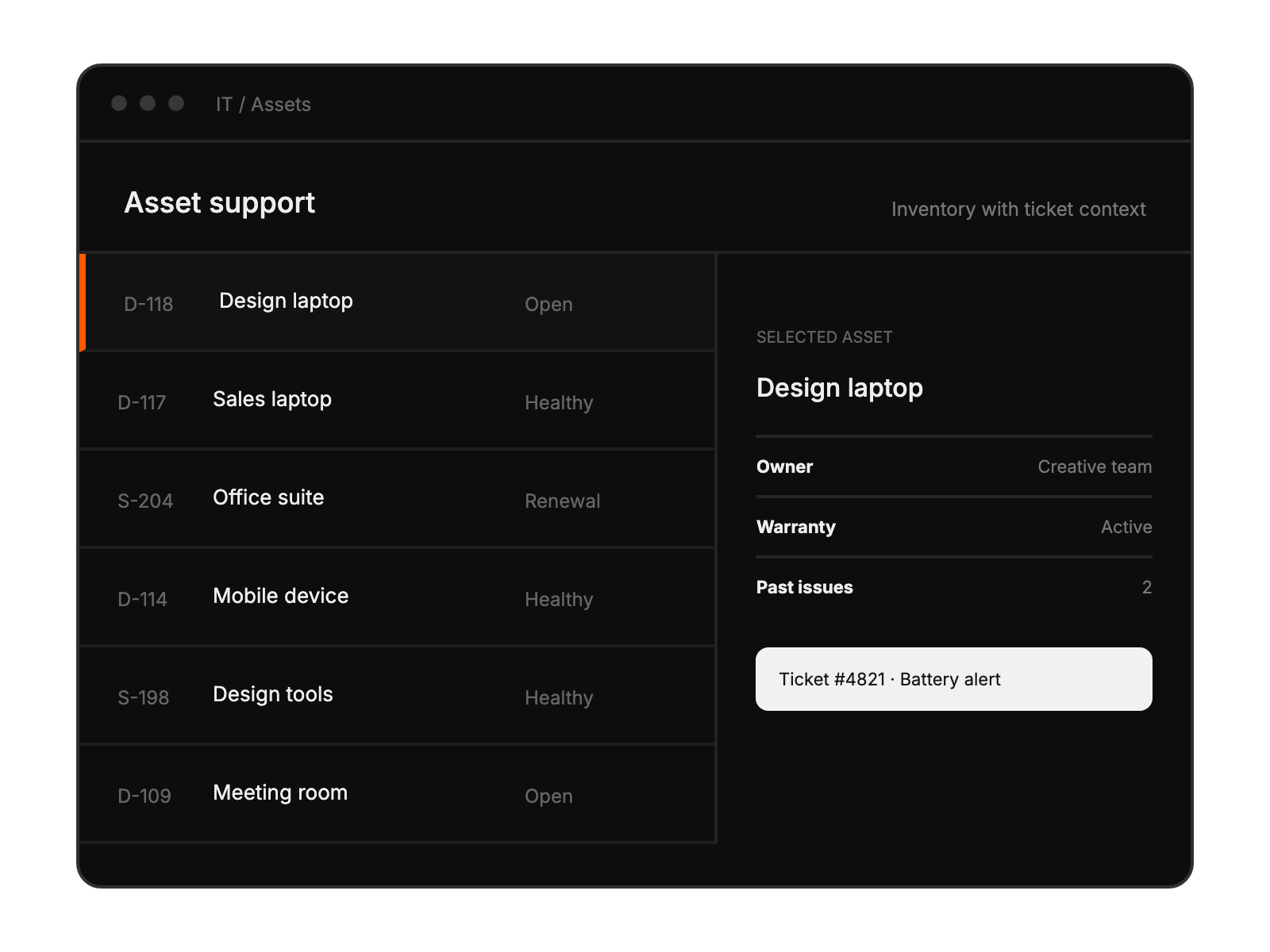
Task: Click asset ID D-117
Action: coord(142,402)
